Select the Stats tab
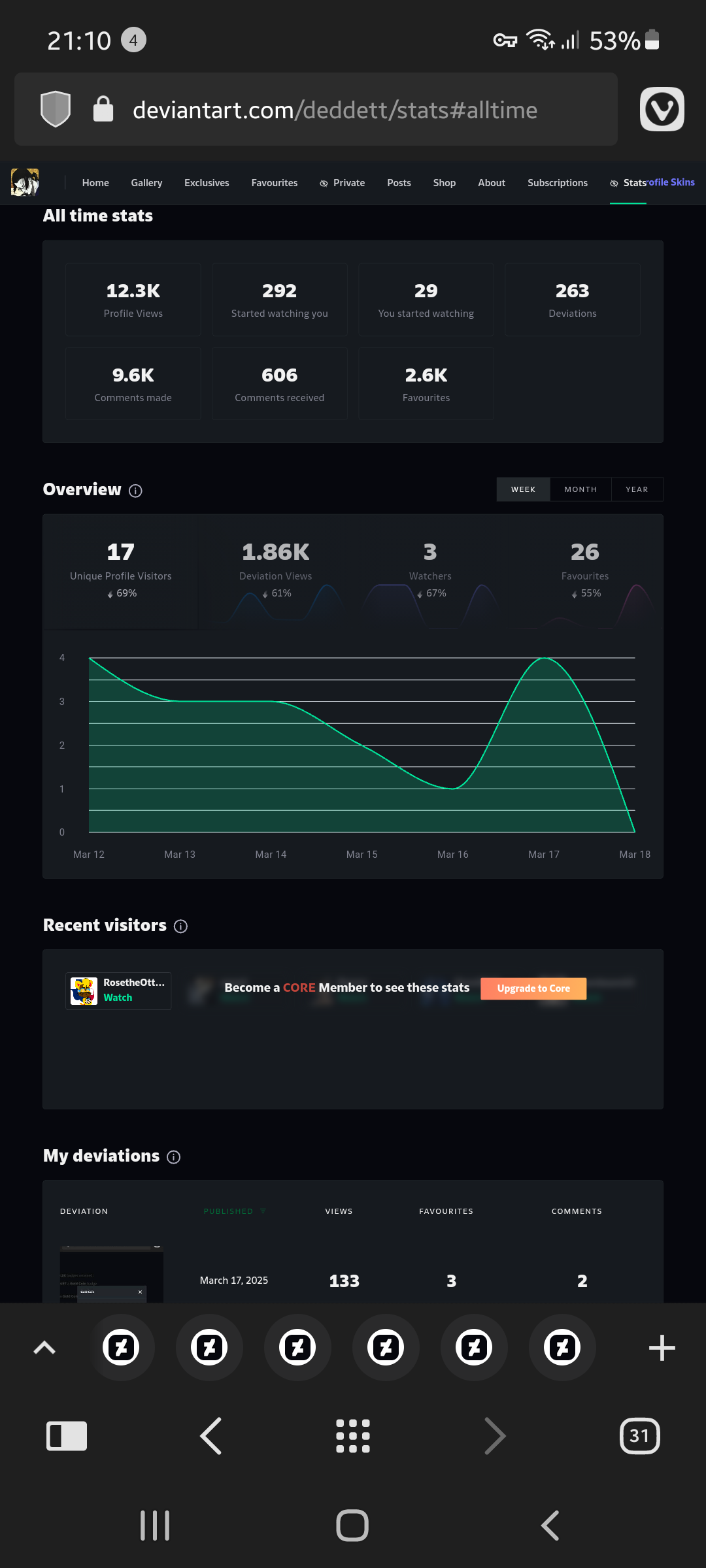Screen dimensions: 706x1568 pyautogui.click(x=628, y=183)
